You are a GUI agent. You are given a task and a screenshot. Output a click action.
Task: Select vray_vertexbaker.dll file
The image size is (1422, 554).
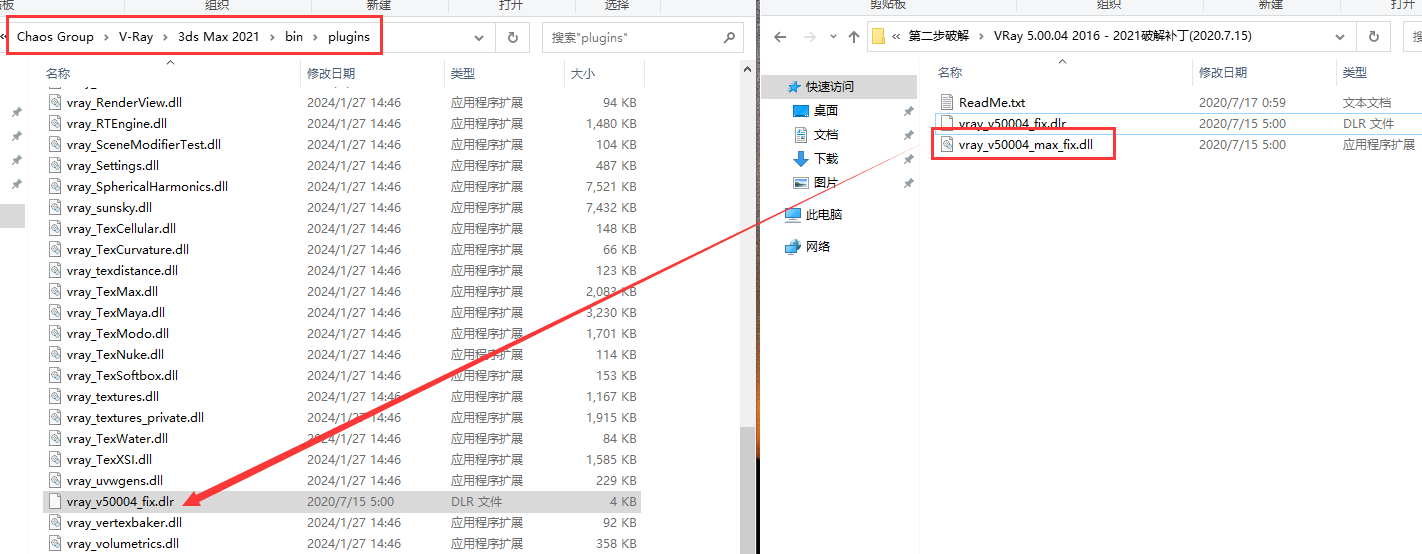click(342, 522)
